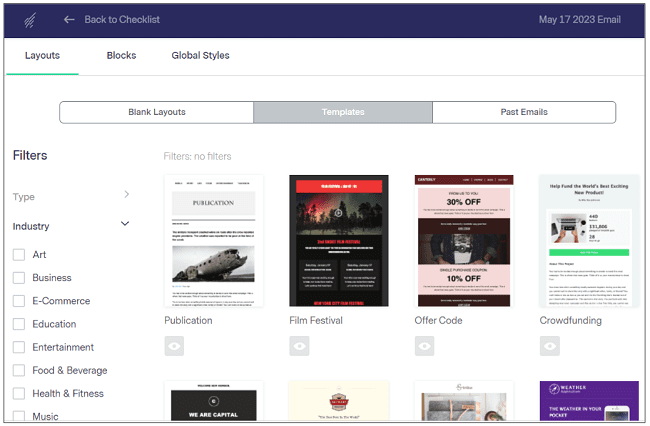Enable the E-Commerce filter checkbox
Viewport: 650px width, 426px height.
[x=19, y=301]
